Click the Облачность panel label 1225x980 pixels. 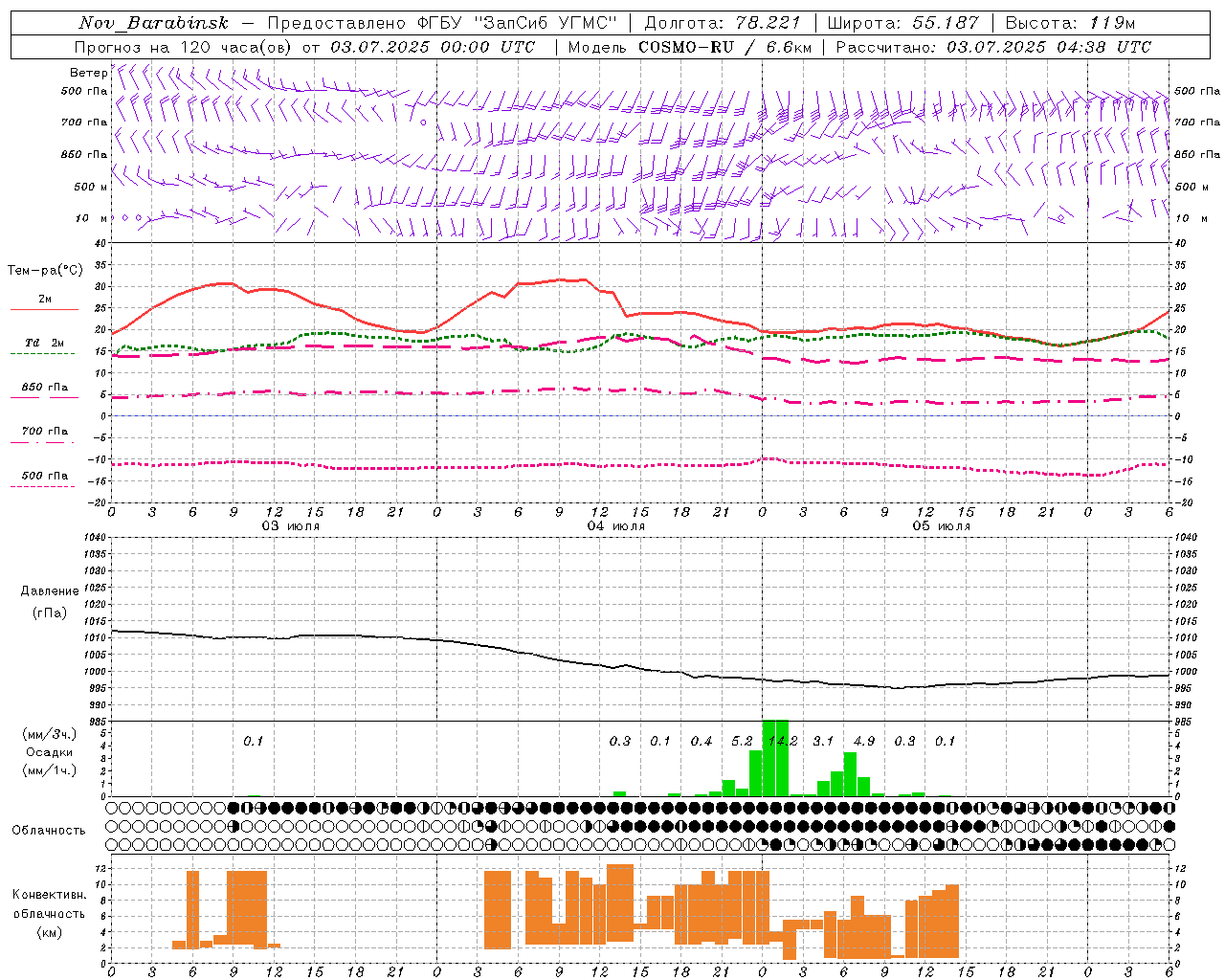(49, 831)
